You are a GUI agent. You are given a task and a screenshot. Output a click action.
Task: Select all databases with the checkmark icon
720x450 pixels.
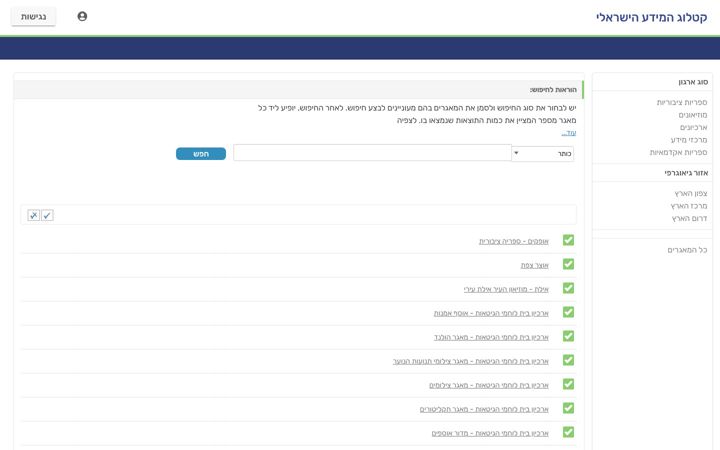coord(47,215)
